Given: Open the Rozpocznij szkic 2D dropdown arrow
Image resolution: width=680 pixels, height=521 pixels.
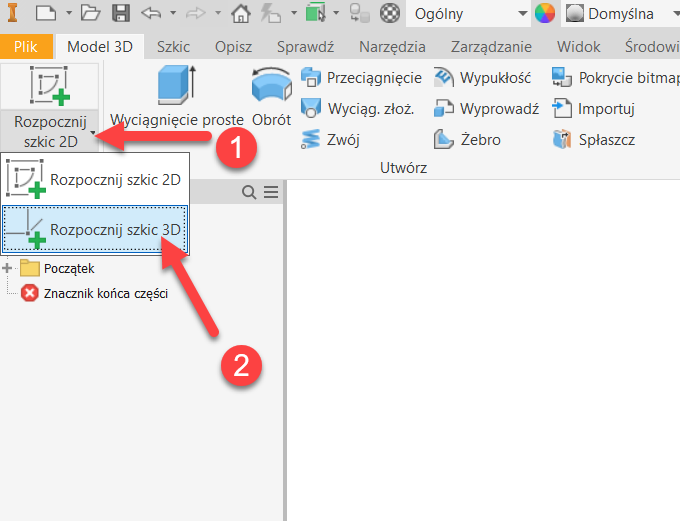Looking at the screenshot, I should point(92,133).
